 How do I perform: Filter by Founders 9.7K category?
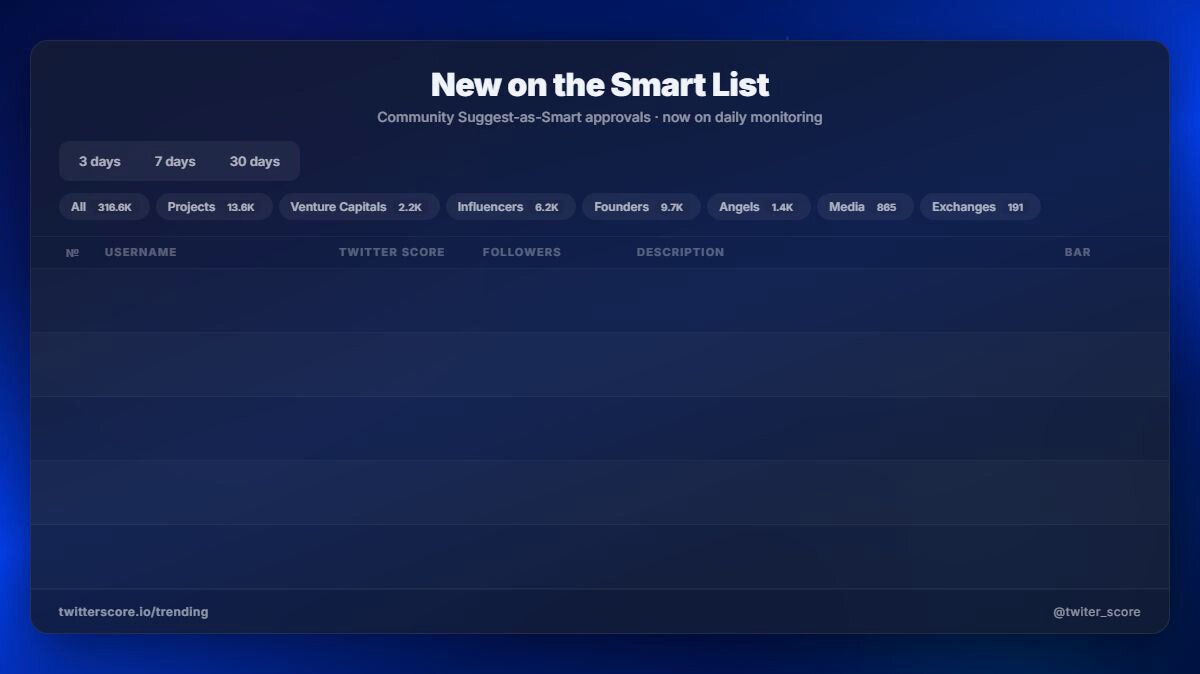(x=641, y=207)
